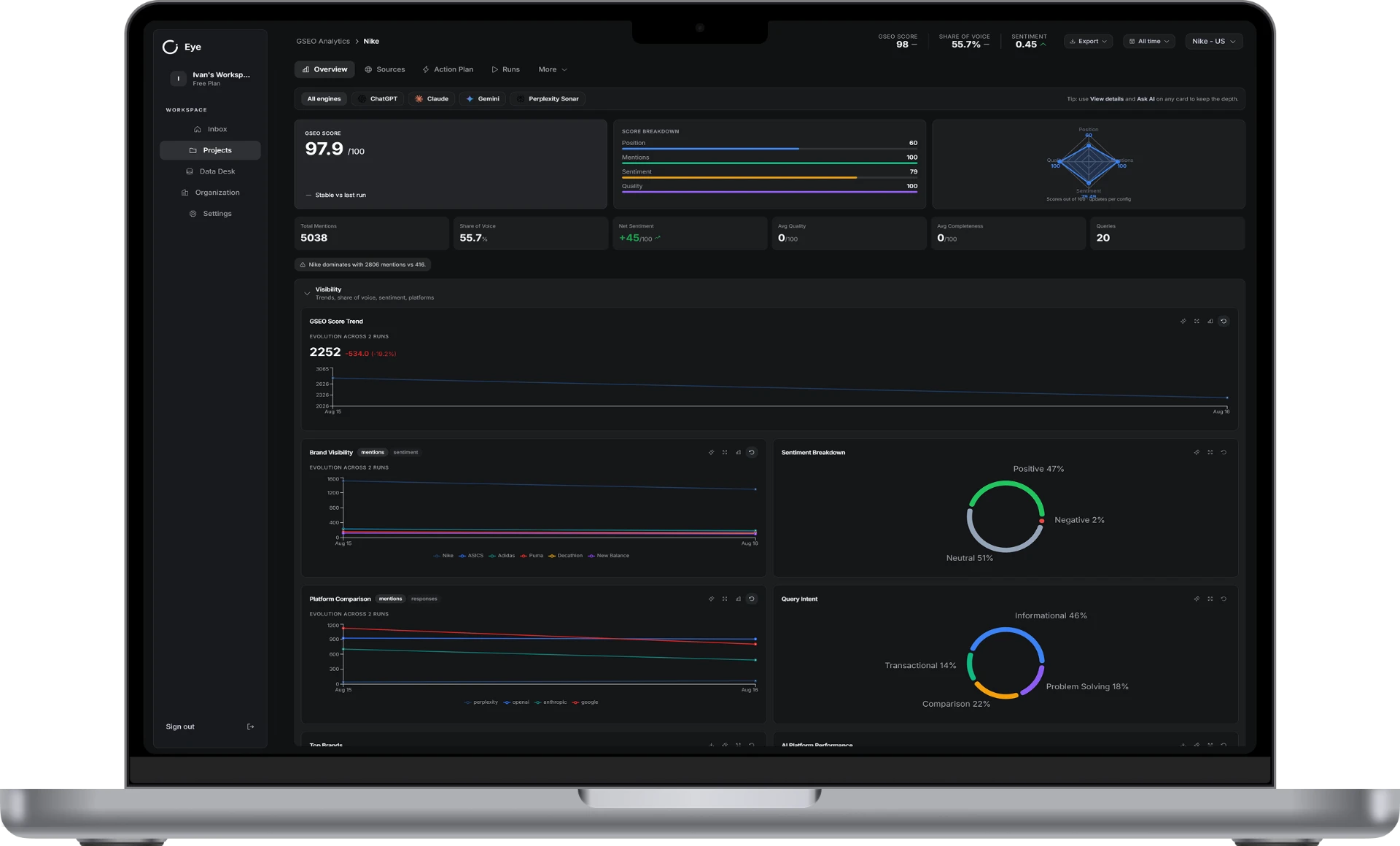Reset the GSEO Score Trend chart

[1224, 321]
